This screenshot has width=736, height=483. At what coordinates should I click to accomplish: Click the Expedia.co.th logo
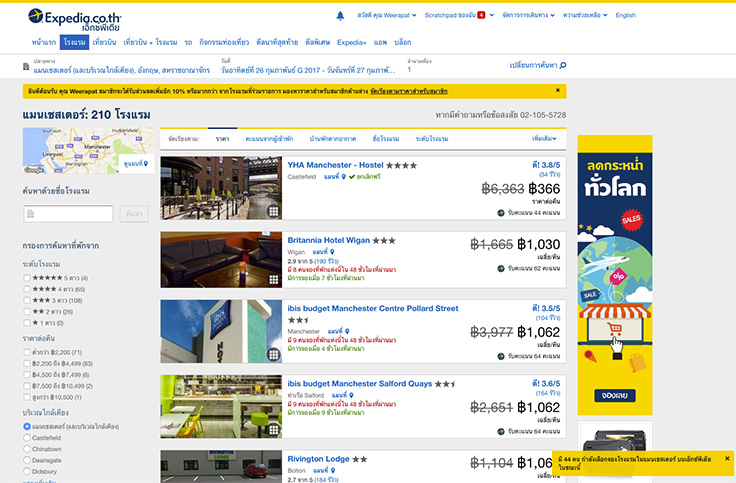(74, 20)
